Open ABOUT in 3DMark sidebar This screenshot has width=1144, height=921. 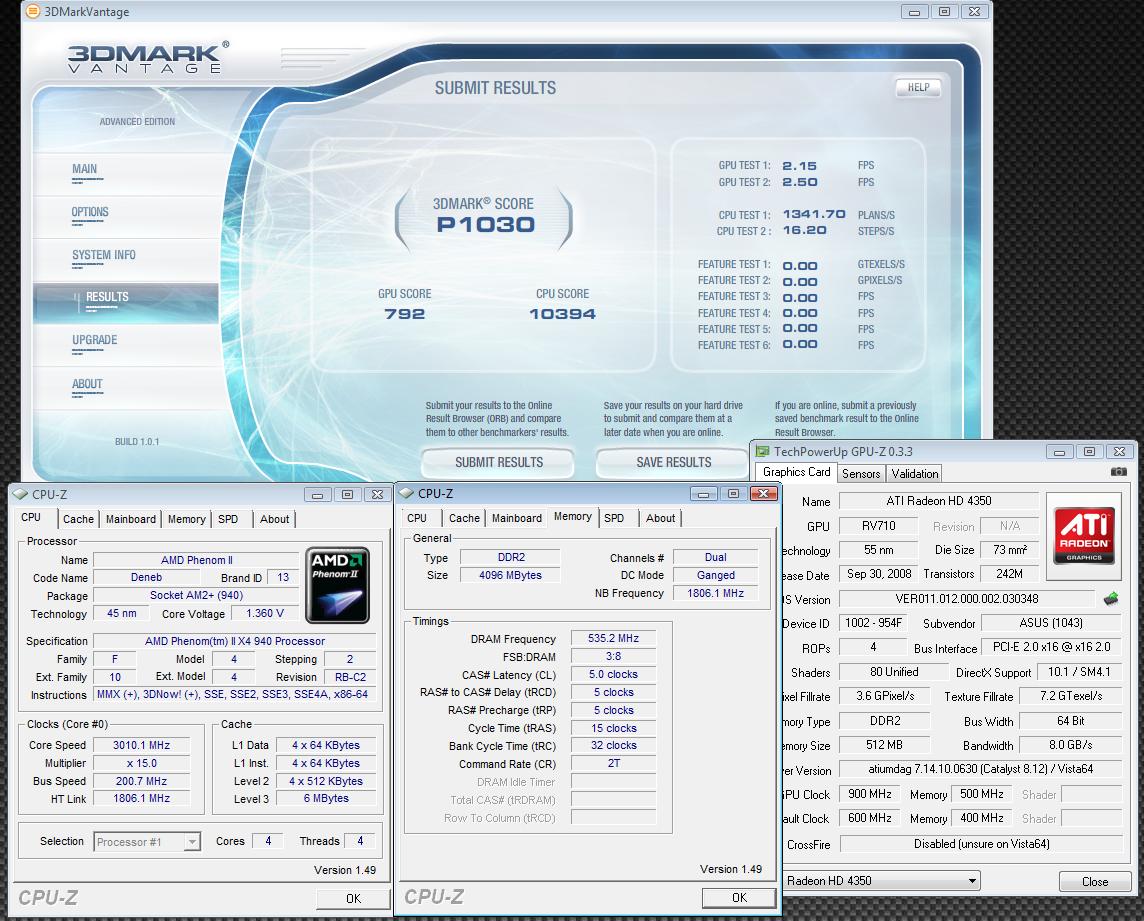pyautogui.click(x=87, y=384)
